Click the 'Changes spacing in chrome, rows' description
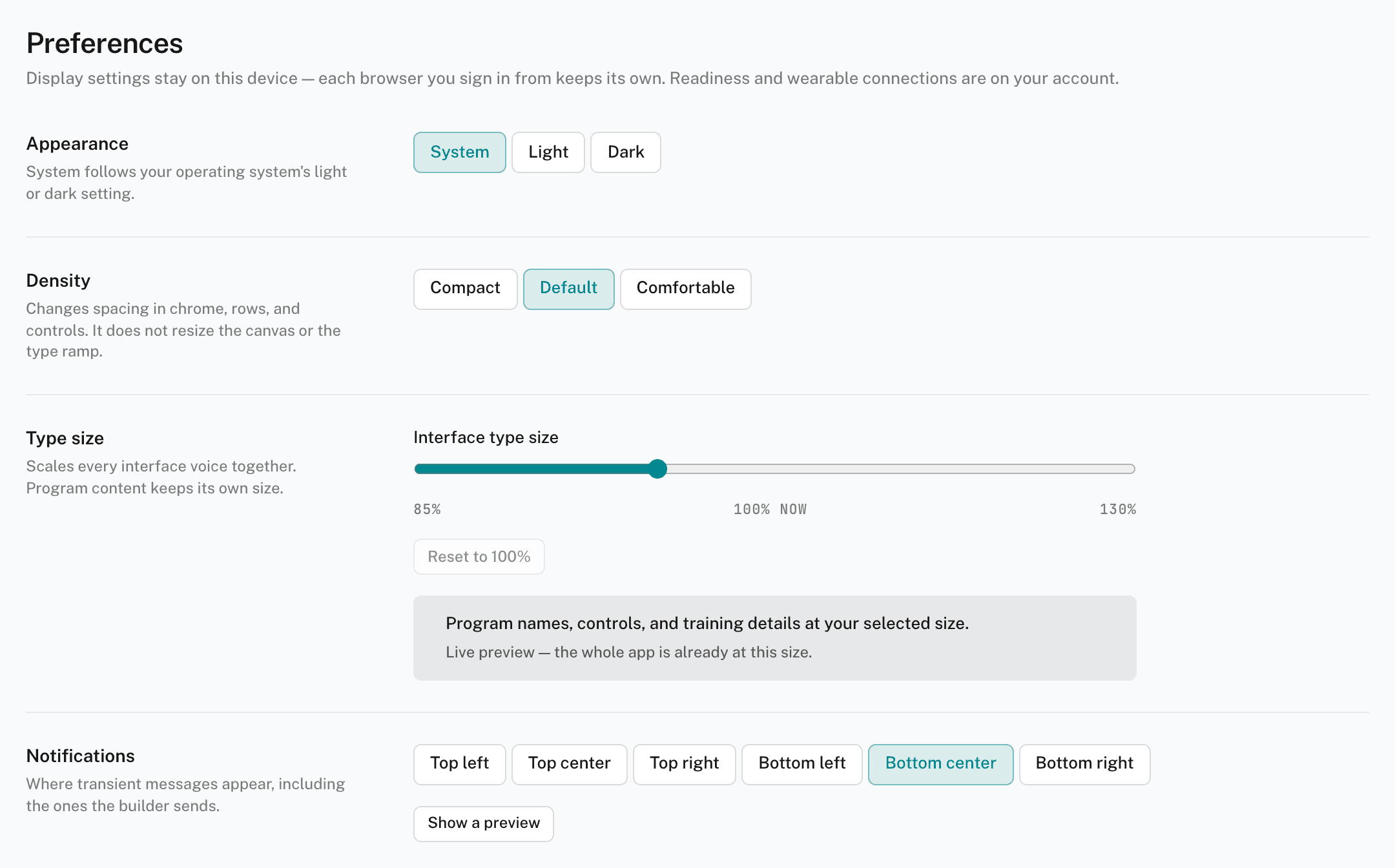 click(x=183, y=330)
